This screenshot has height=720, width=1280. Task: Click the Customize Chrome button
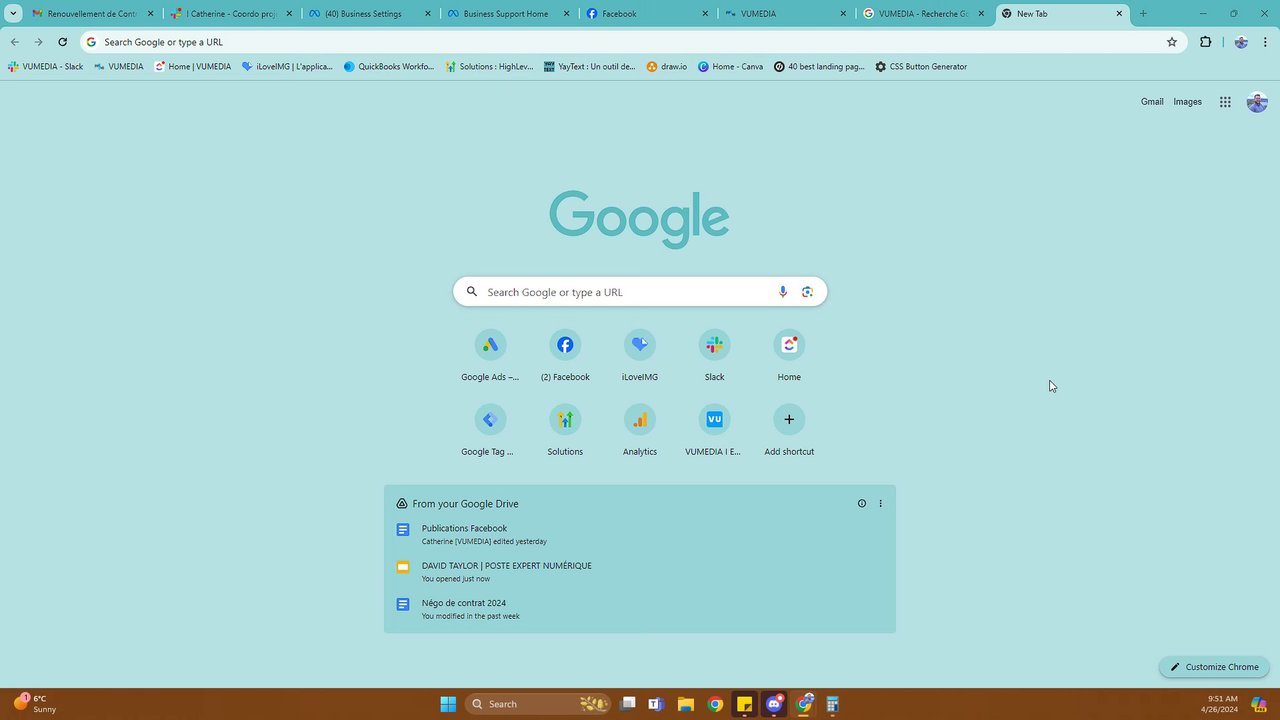coord(1214,667)
